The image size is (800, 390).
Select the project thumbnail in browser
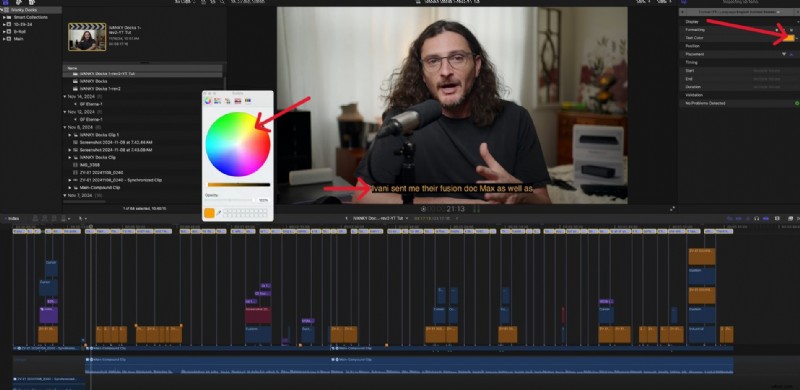[x=87, y=37]
